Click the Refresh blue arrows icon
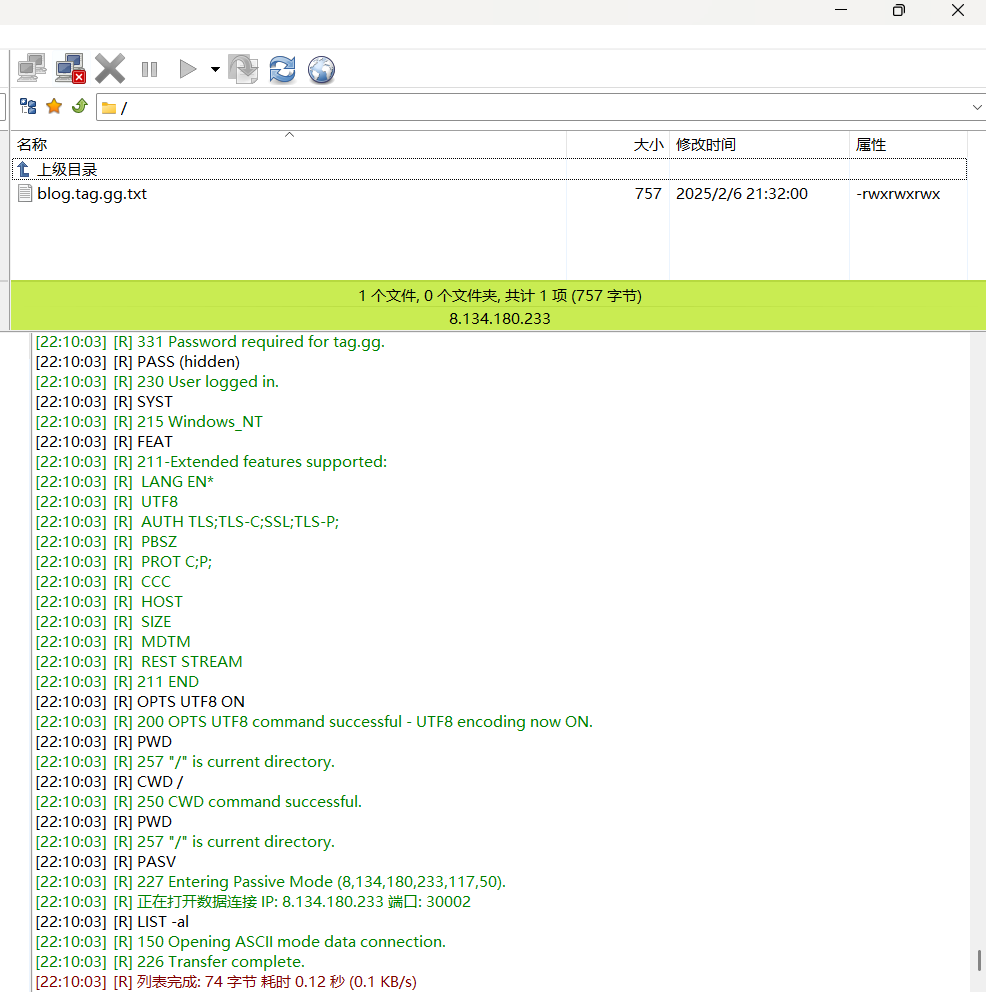This screenshot has width=986, height=992. click(x=282, y=69)
